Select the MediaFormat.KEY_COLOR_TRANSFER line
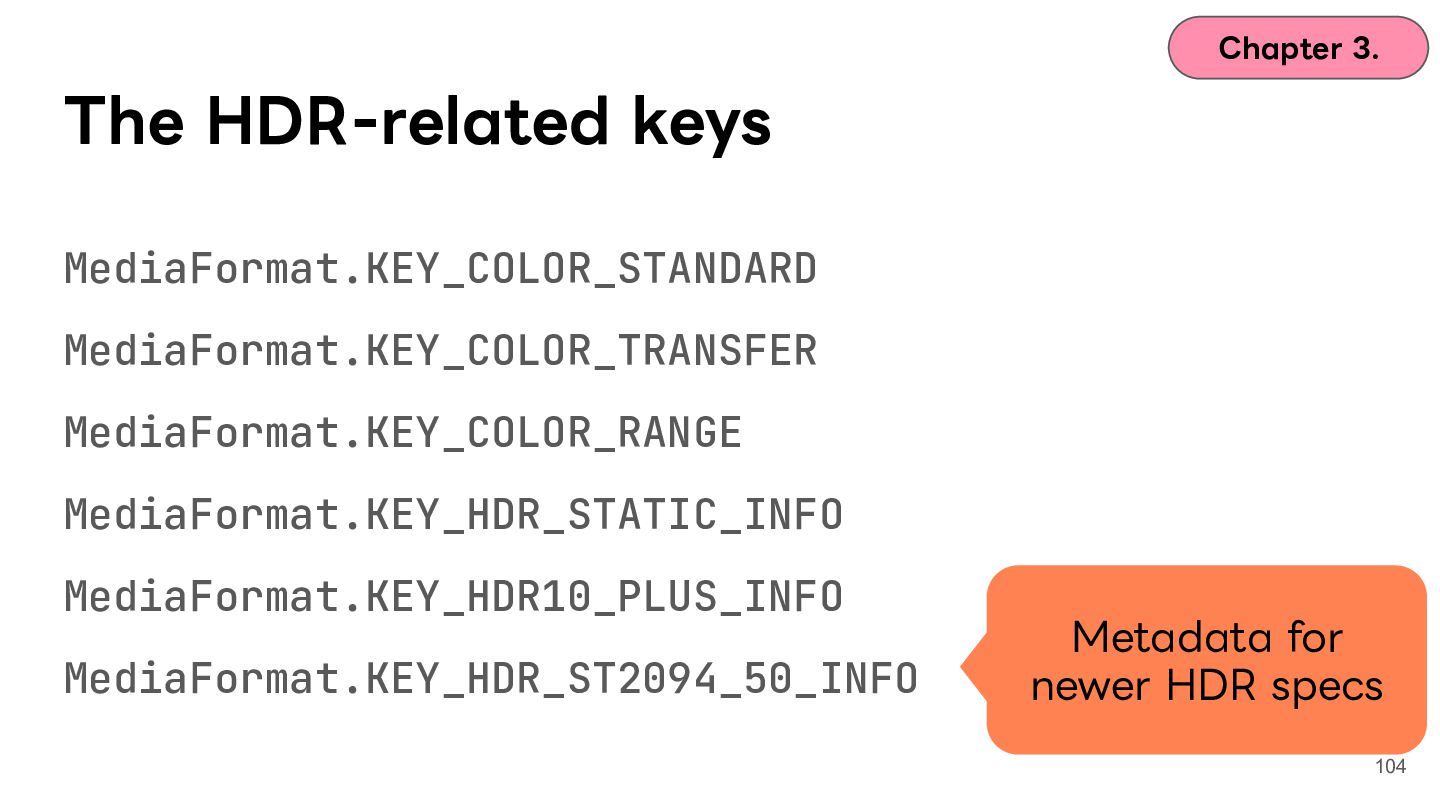This screenshot has height=810, width=1440. click(441, 351)
